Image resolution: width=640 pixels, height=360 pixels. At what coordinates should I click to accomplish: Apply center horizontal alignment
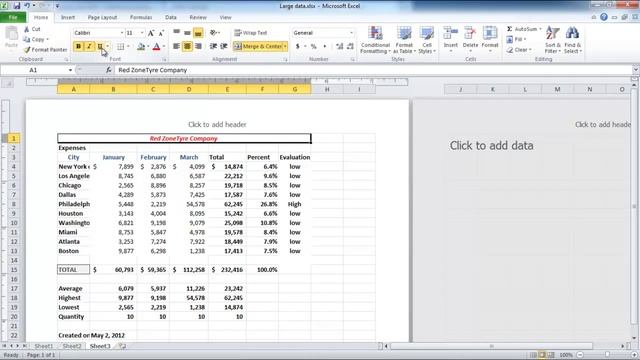point(187,47)
